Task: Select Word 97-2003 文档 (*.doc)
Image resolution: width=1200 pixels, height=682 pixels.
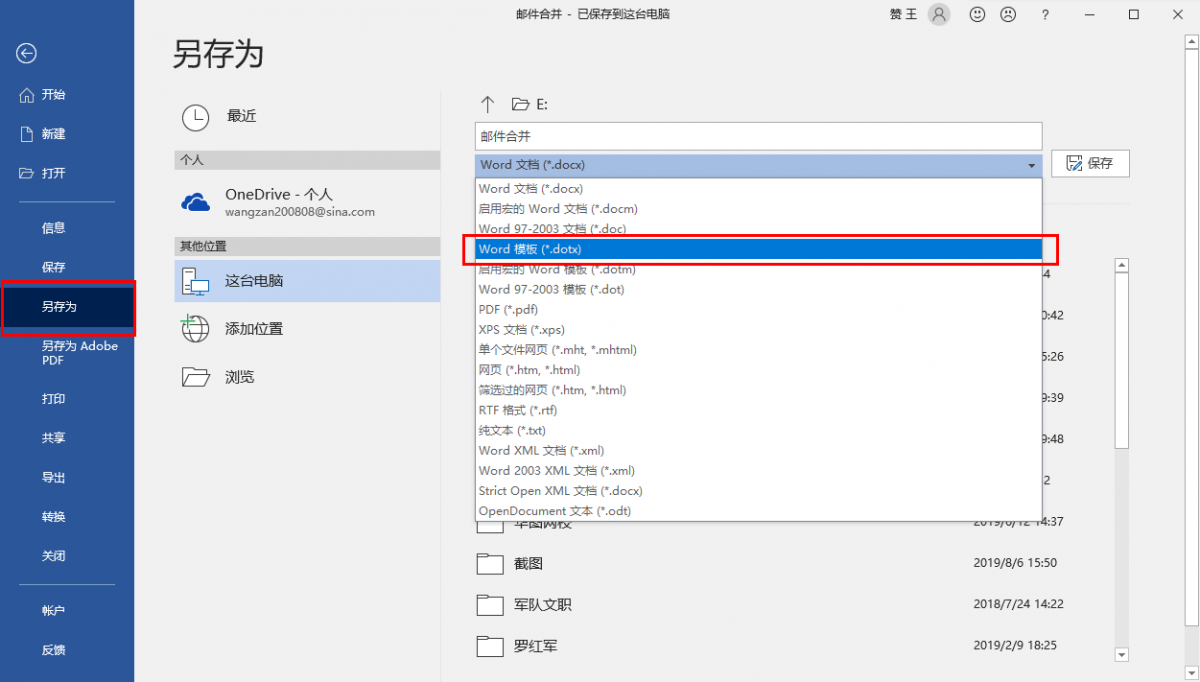Action: coord(759,229)
